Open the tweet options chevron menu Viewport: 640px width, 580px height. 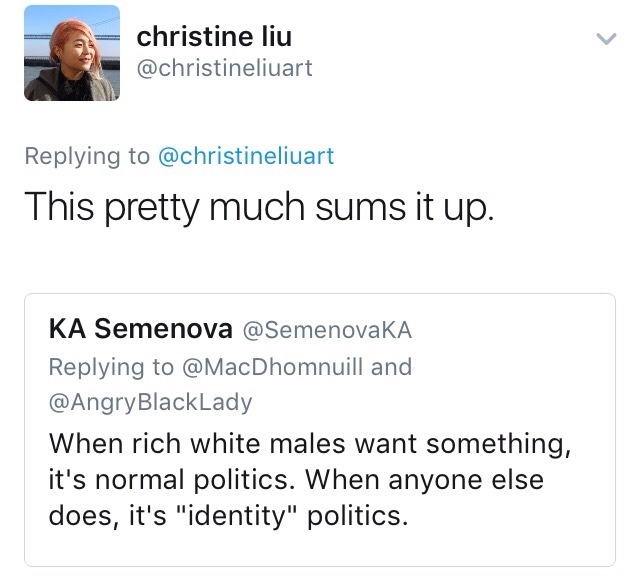603,40
